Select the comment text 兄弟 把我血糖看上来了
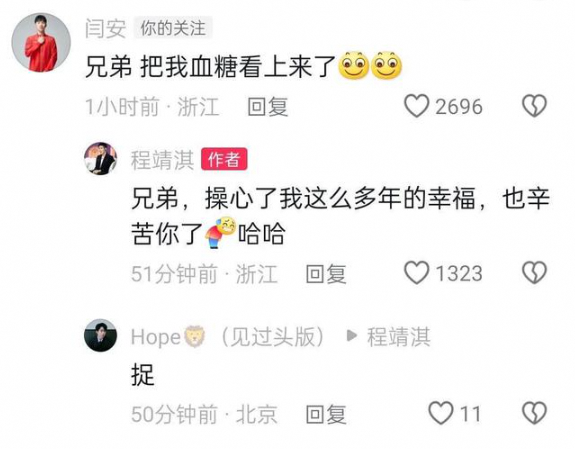Screen dimensions: 575x449 pyautogui.click(x=211, y=67)
